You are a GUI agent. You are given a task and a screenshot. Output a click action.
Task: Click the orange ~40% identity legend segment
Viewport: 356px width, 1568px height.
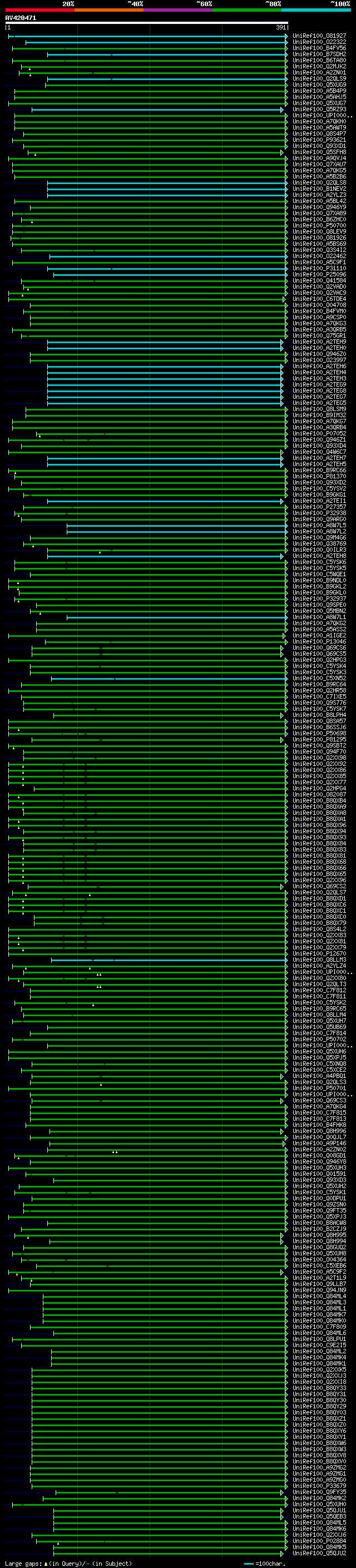[x=109, y=10]
